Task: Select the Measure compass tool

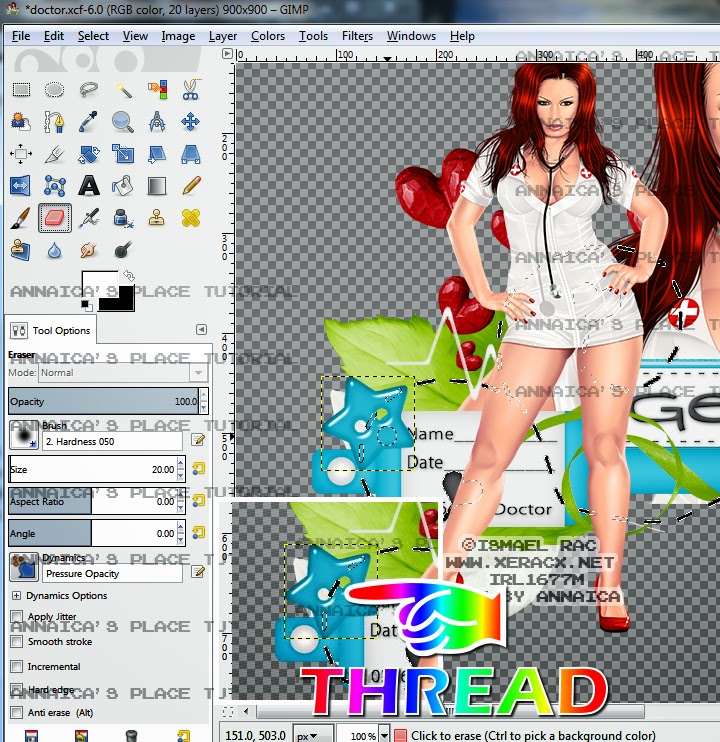Action: point(157,122)
